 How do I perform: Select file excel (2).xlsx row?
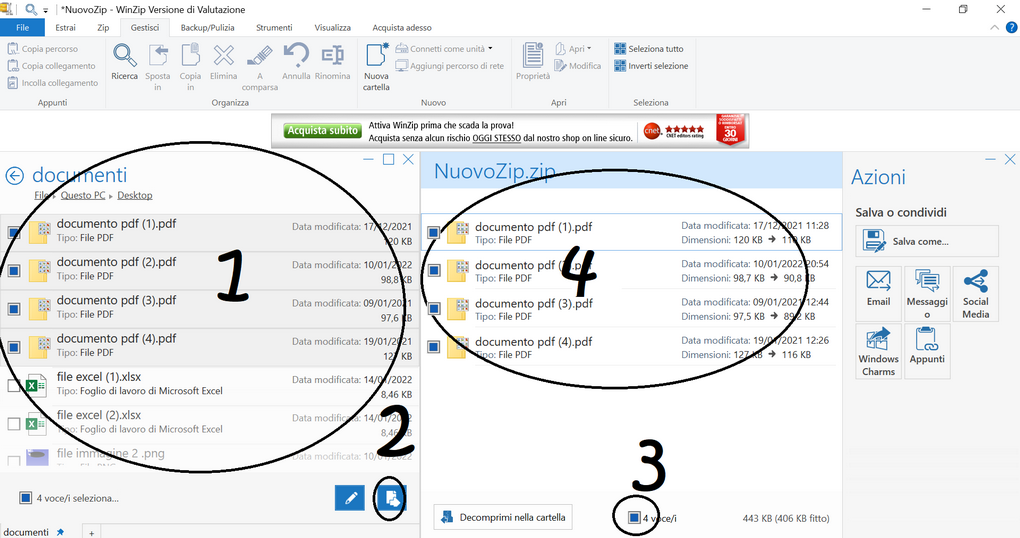[x=209, y=425]
